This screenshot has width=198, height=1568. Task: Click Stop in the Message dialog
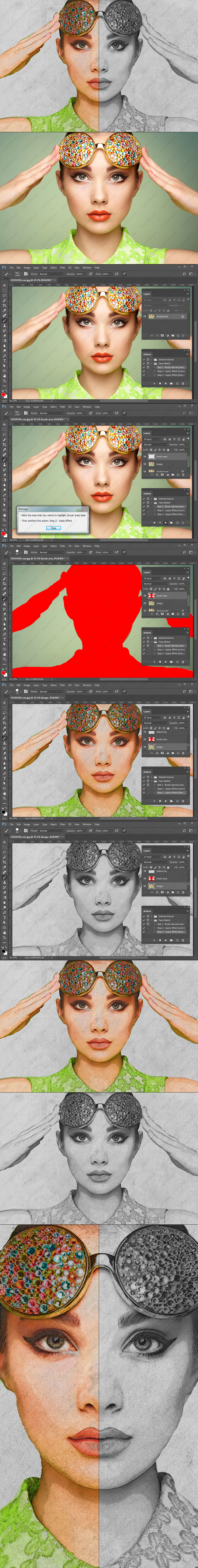tap(54, 528)
